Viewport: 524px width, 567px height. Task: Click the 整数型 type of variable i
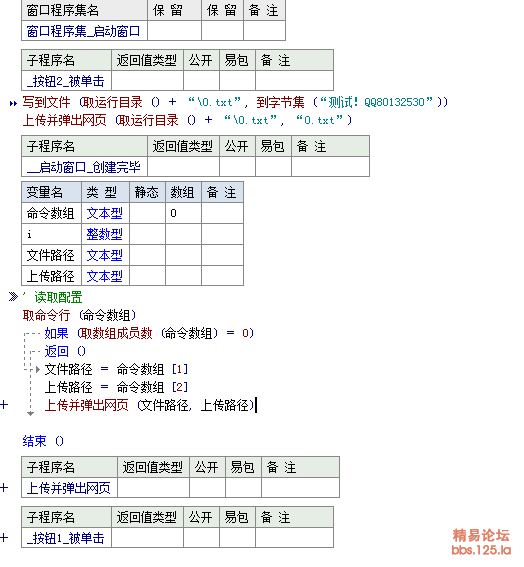point(105,234)
